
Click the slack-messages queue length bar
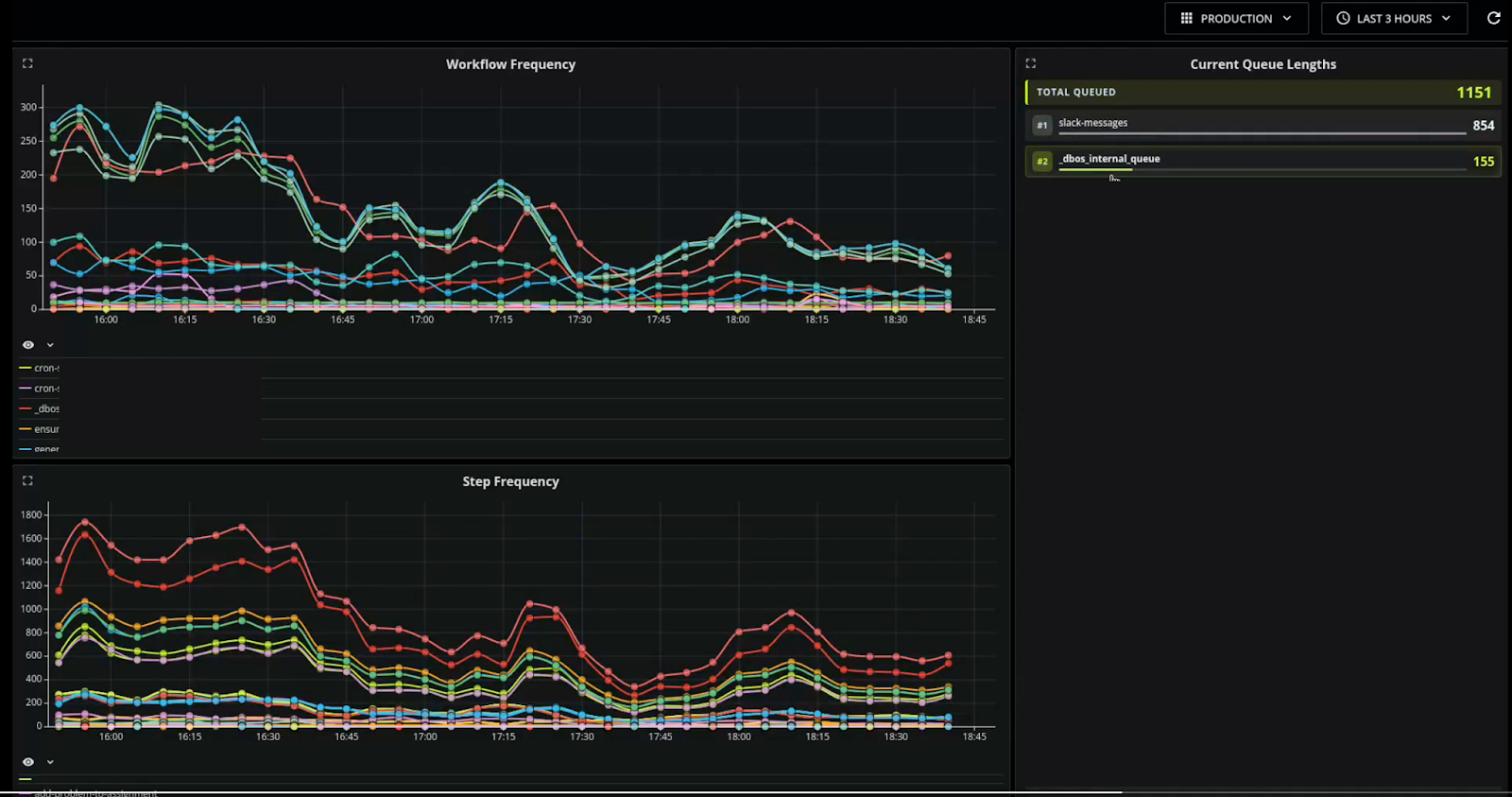1262,133
